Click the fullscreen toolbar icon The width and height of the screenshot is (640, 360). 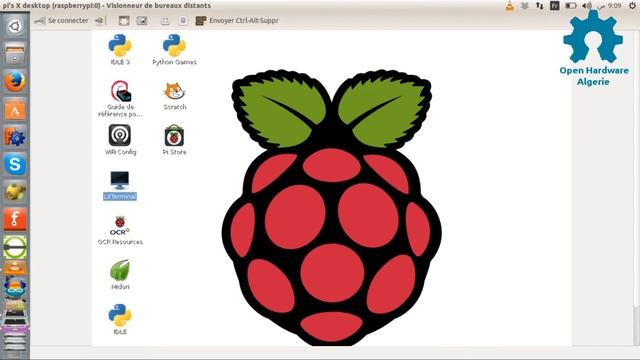(x=124, y=20)
